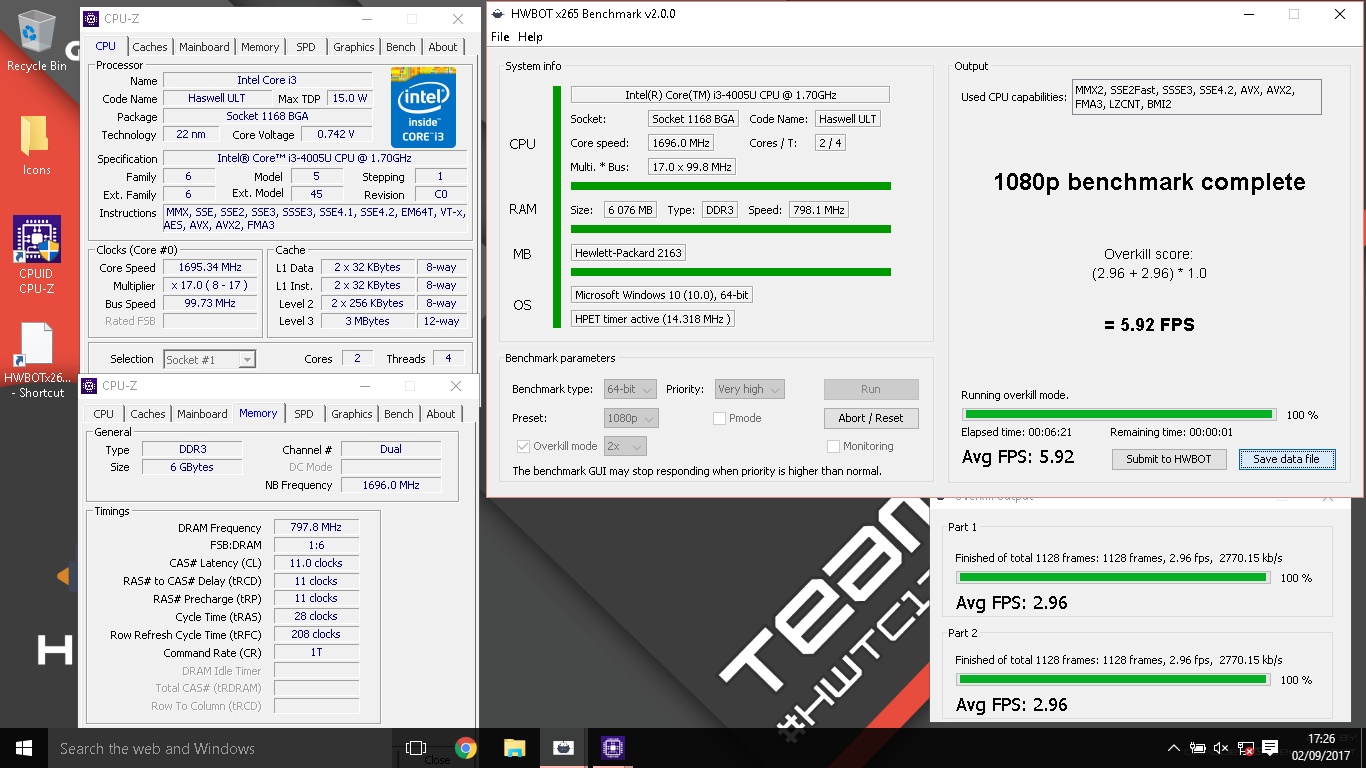Image resolution: width=1366 pixels, height=768 pixels.
Task: Click the Used CPU capabilities text box
Action: pos(1196,97)
